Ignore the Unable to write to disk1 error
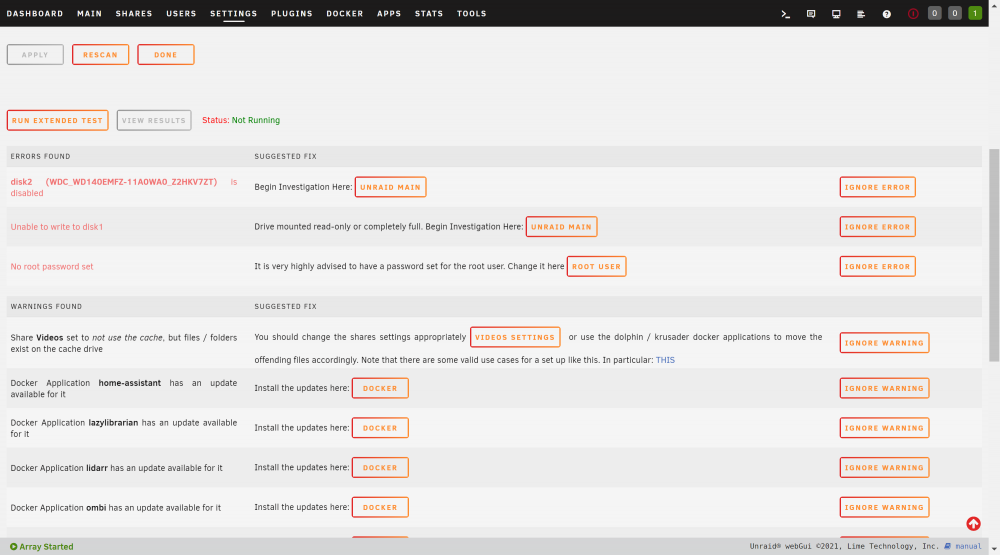1000x555 pixels. (x=878, y=226)
